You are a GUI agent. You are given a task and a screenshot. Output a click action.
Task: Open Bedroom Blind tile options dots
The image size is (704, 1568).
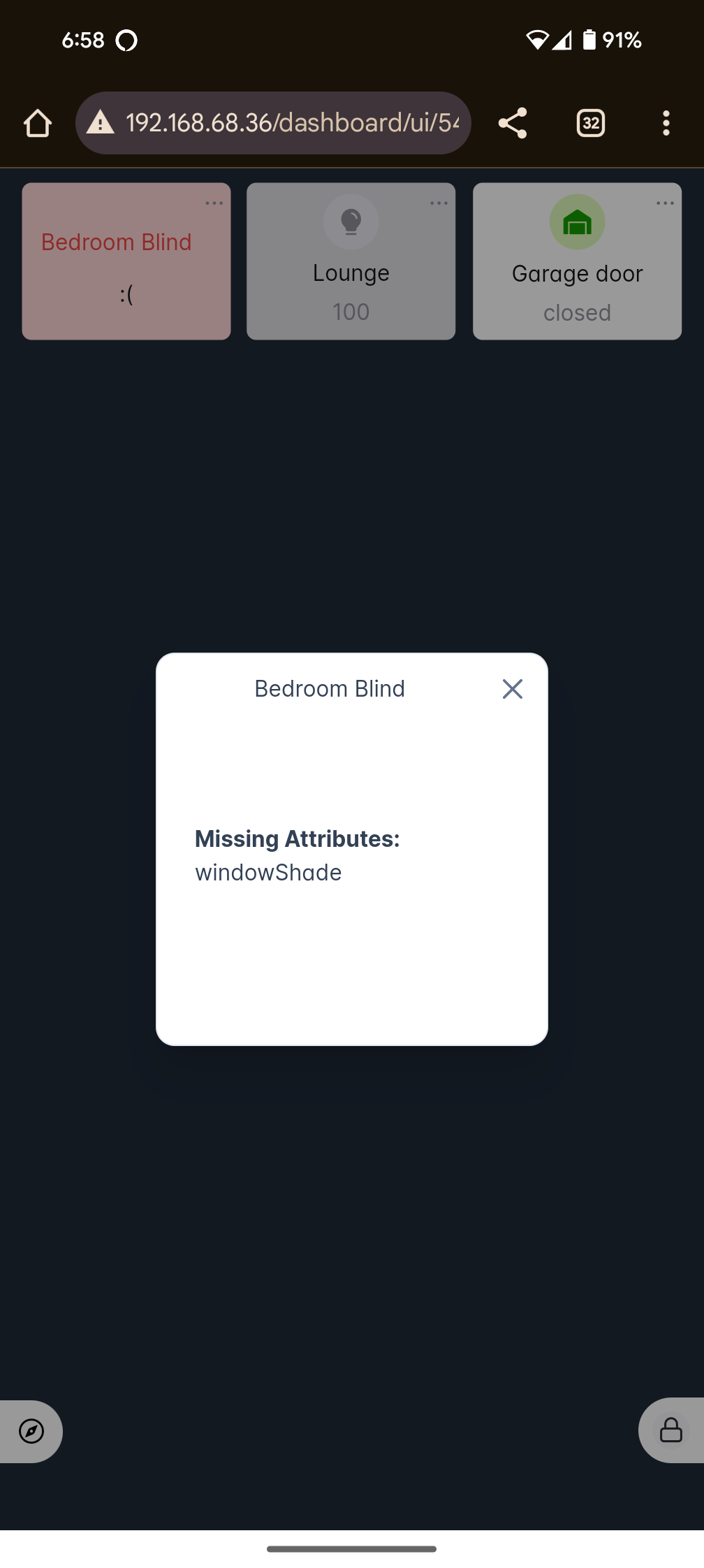tap(214, 203)
